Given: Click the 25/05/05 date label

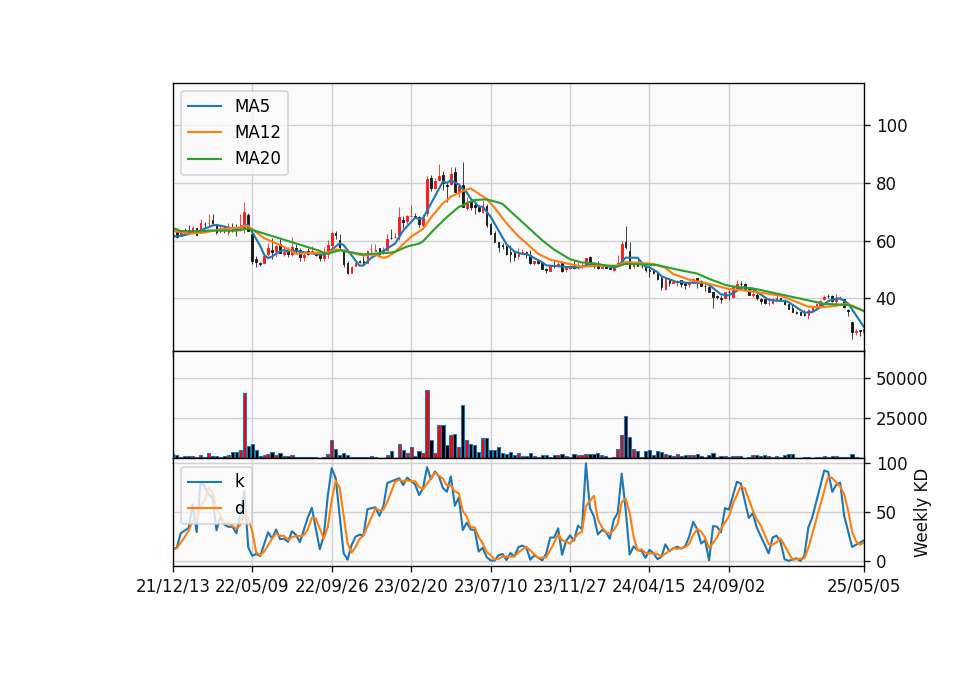Looking at the screenshot, I should click(863, 587).
